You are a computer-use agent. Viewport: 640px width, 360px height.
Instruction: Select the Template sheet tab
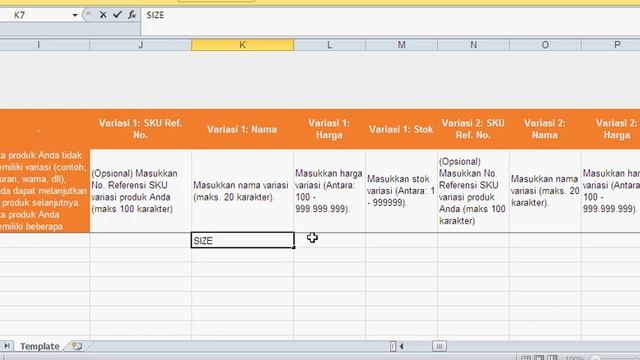point(40,346)
